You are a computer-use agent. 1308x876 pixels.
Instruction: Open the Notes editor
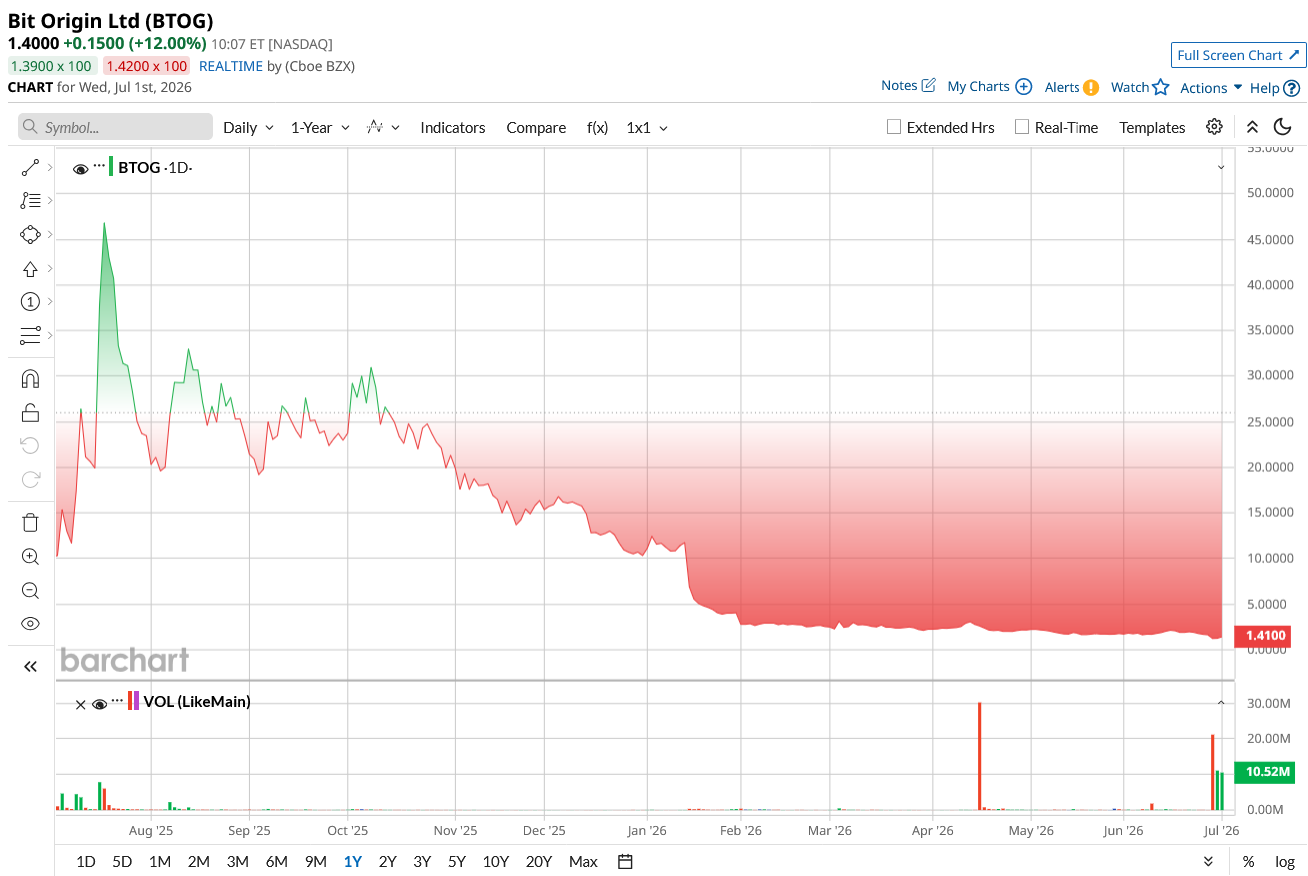click(x=908, y=86)
